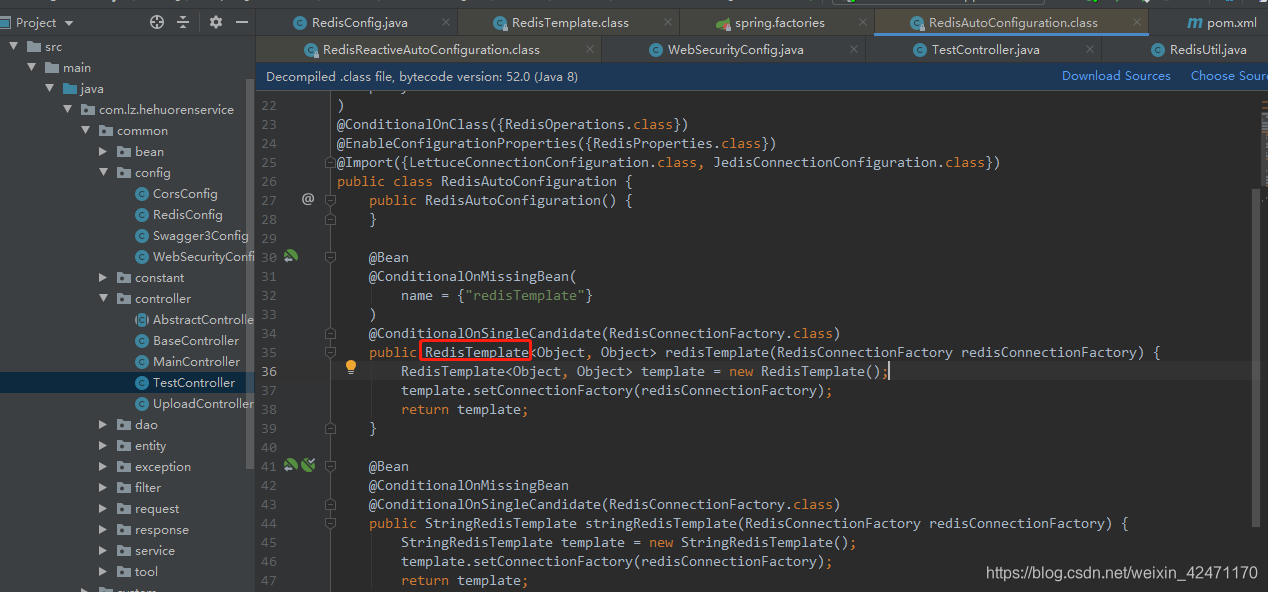Open the Project view dropdown
1268x592 pixels.
click(x=69, y=23)
